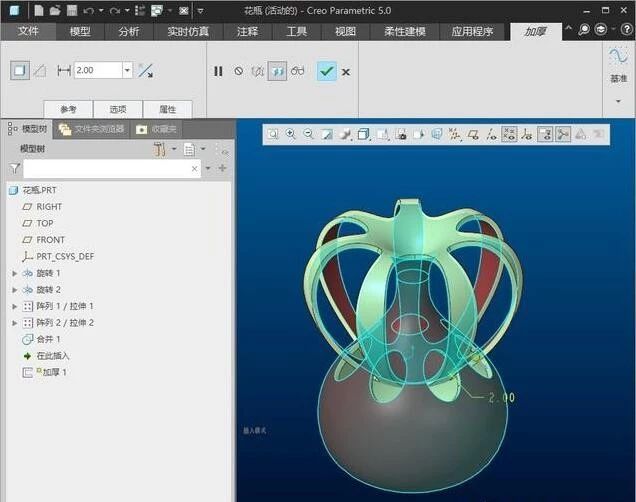Screen dimensions: 636x502
Task: Zoom in using the graphics toolbar magnifier
Action: (290, 134)
